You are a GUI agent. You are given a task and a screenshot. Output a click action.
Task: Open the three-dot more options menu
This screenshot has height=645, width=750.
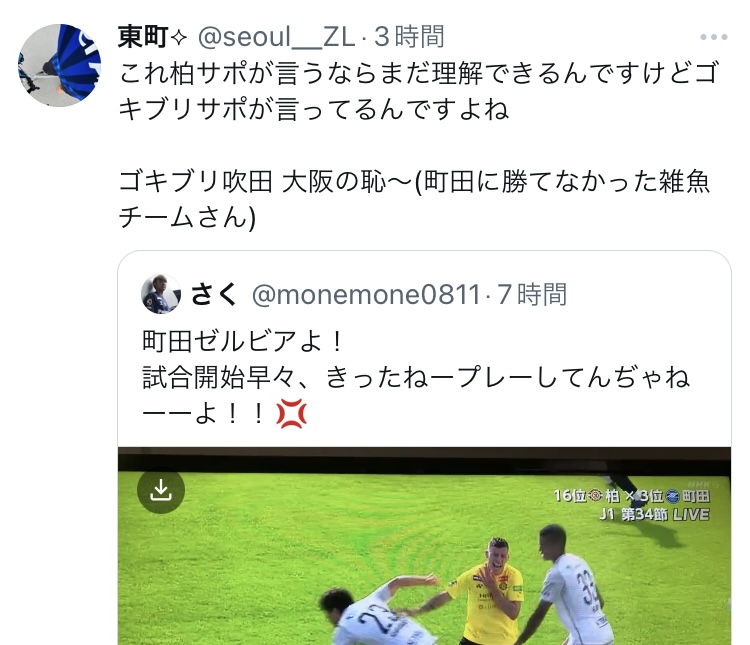[x=714, y=37]
